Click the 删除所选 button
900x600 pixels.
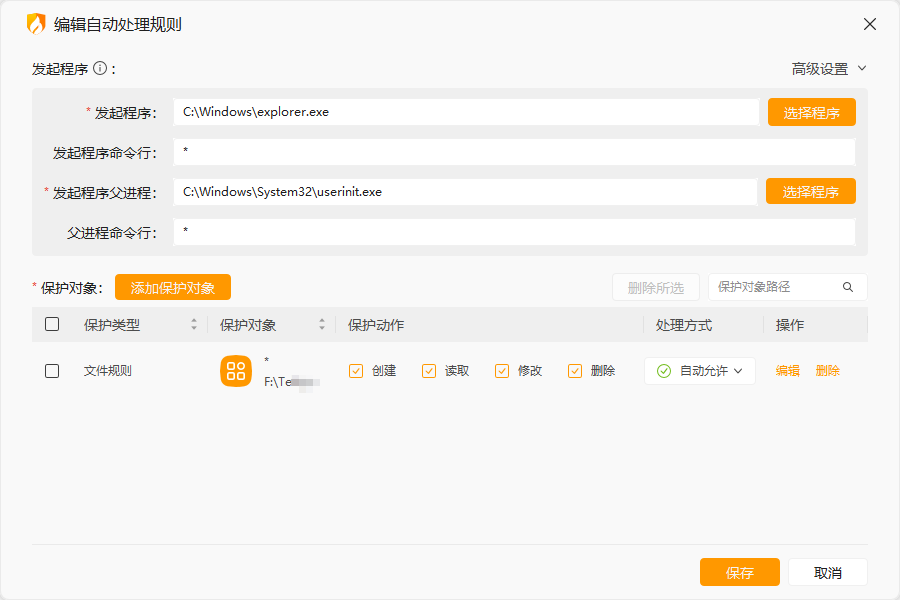655,287
